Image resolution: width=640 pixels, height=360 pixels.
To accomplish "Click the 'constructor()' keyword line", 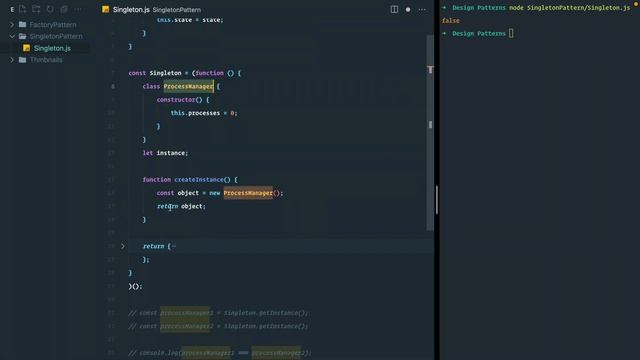I will (x=183, y=100).
